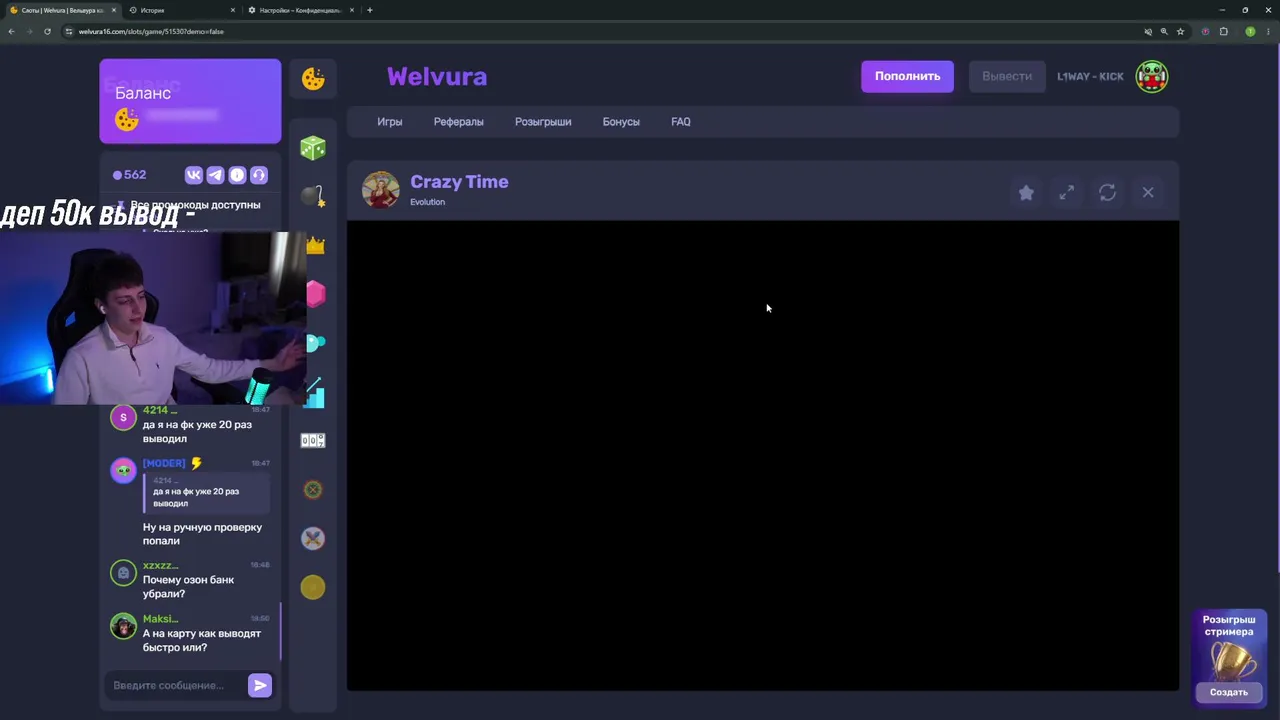The image size is (1280, 720).
Task: Add Crazy Time to favorites
Action: 1026,193
